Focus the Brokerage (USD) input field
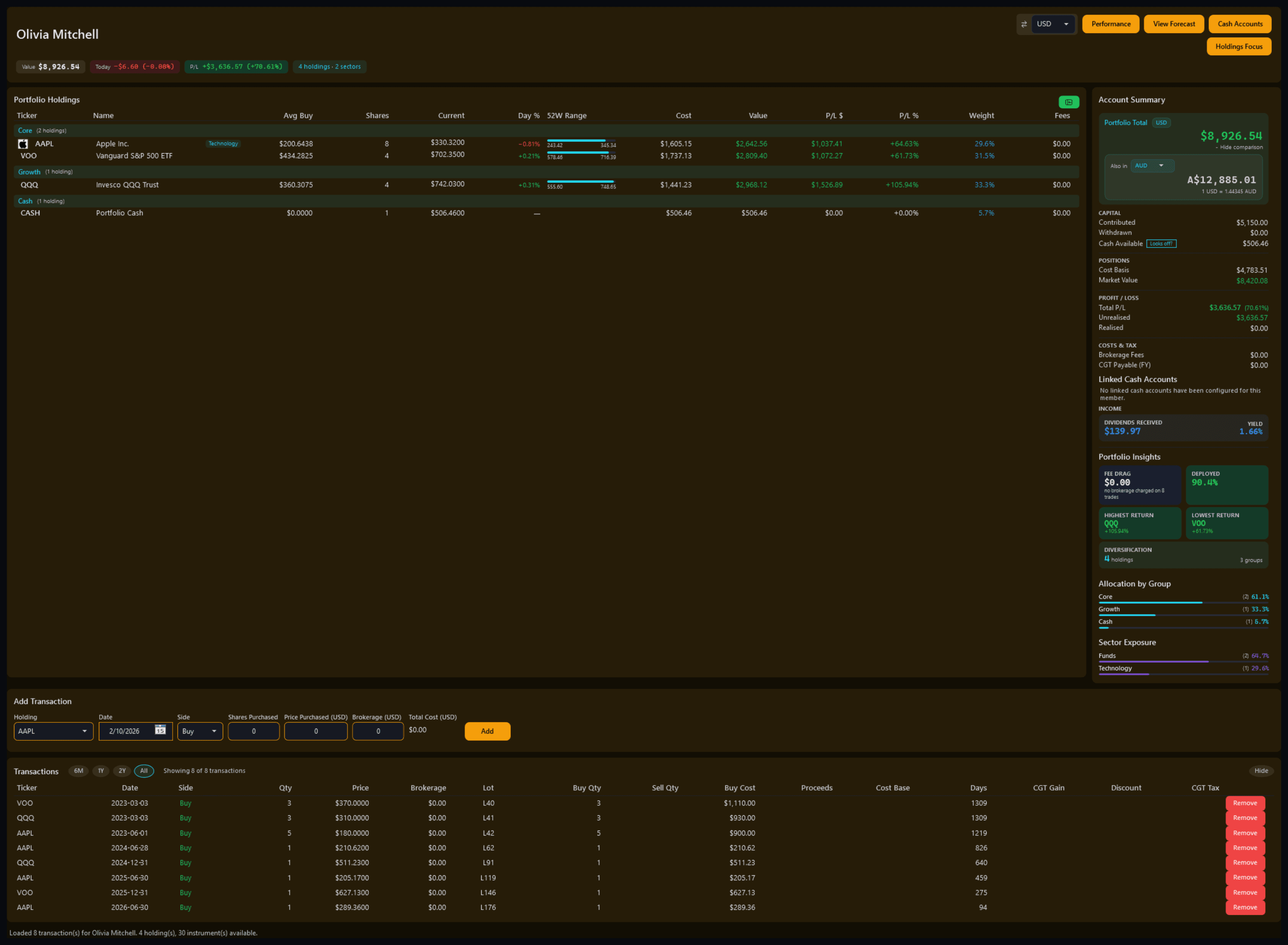The width and height of the screenshot is (1288, 945). pyautogui.click(x=377, y=731)
